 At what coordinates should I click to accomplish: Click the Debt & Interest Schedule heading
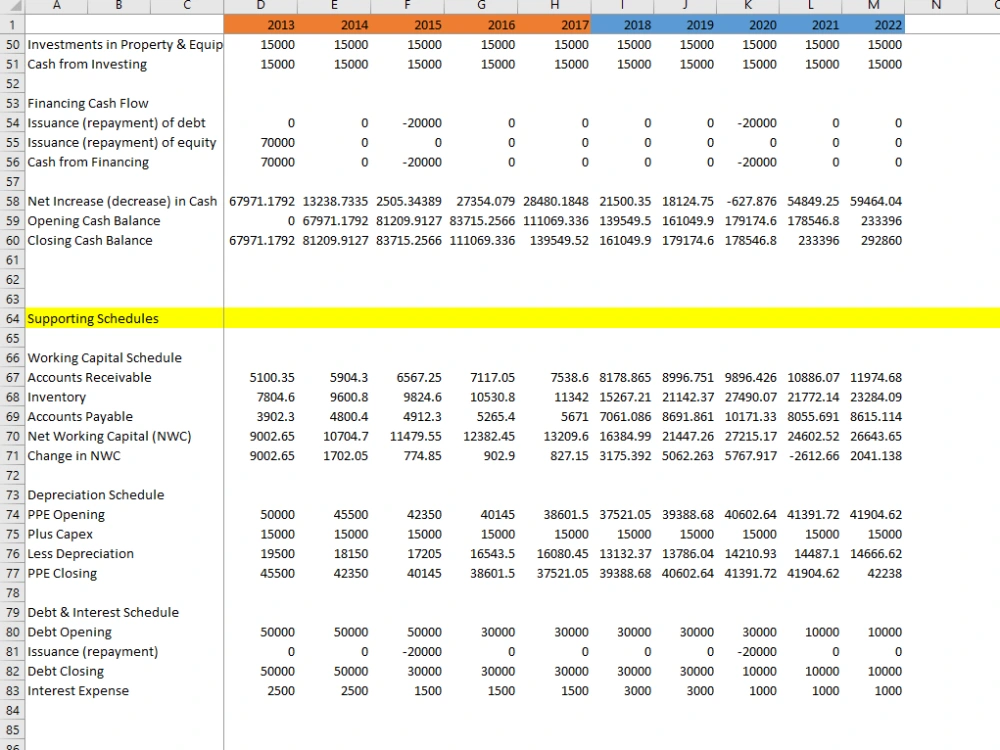coord(103,612)
